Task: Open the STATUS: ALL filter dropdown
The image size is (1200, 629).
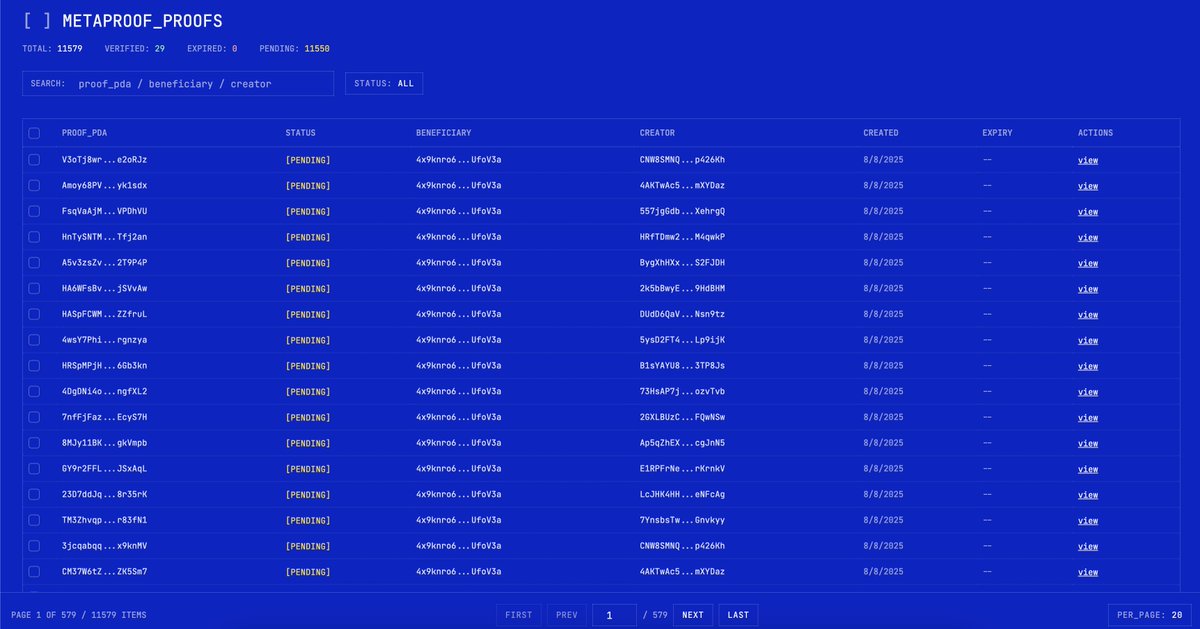Action: 383,83
